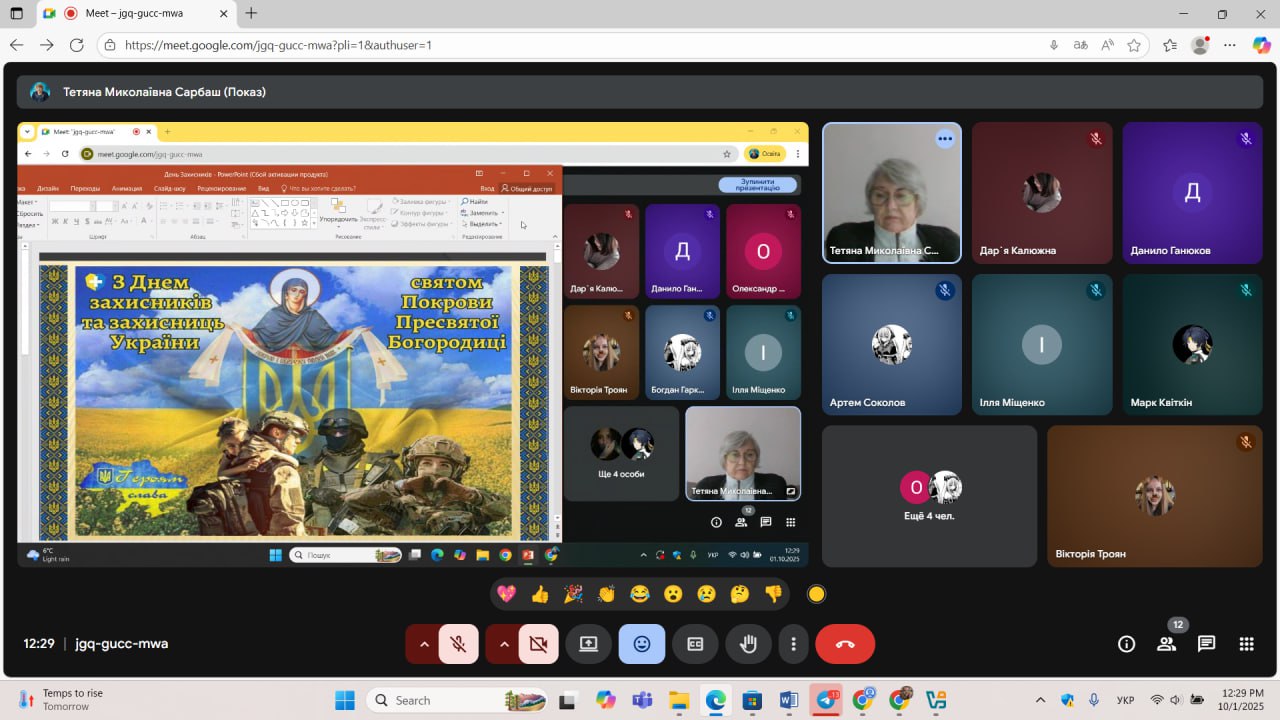Expand video settings chevron beside camera
The width and height of the screenshot is (1280, 720).
[x=503, y=644]
